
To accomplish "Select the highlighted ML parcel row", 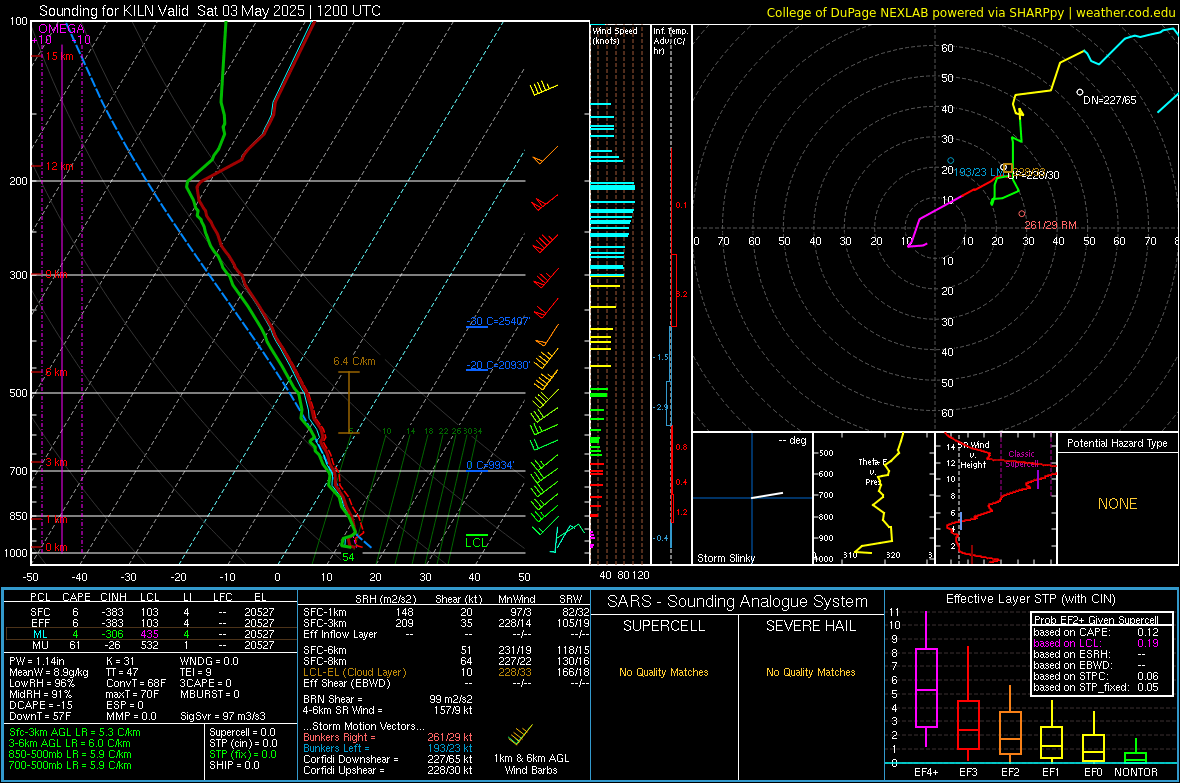I will click(x=151, y=634).
